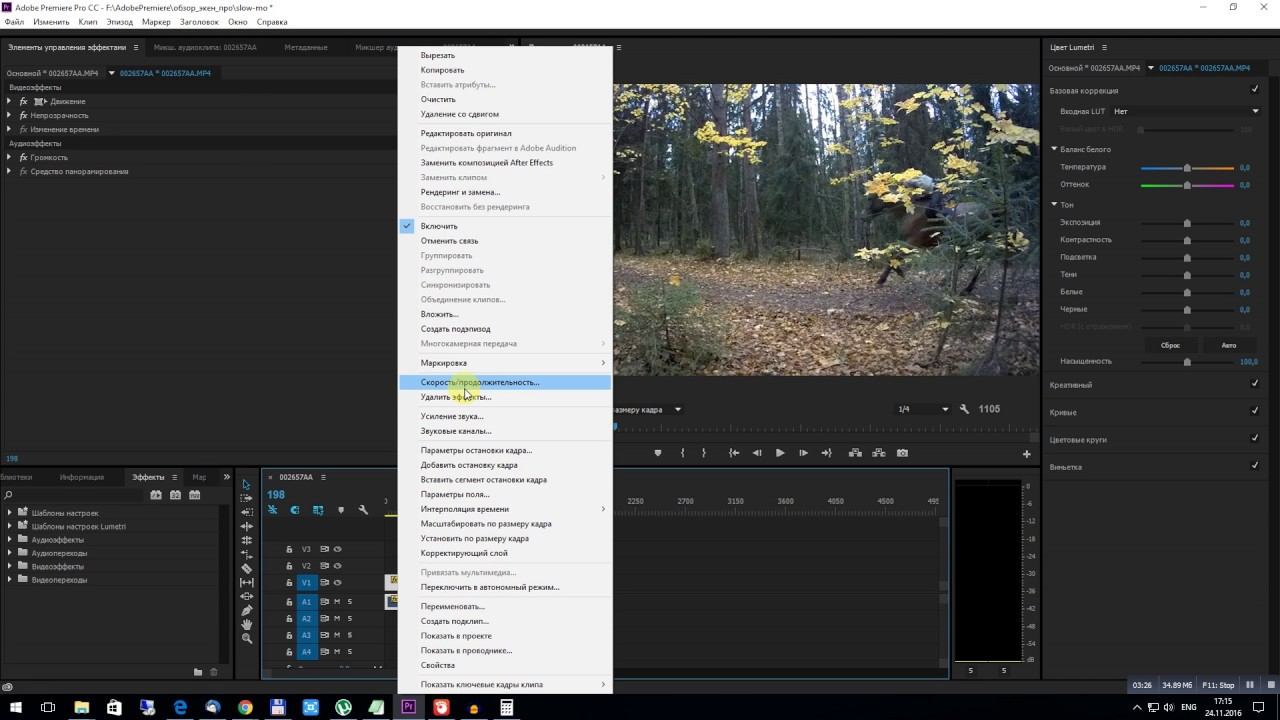Open monitor button editor plus icon
Viewport: 1280px width, 720px height.
coord(1026,454)
